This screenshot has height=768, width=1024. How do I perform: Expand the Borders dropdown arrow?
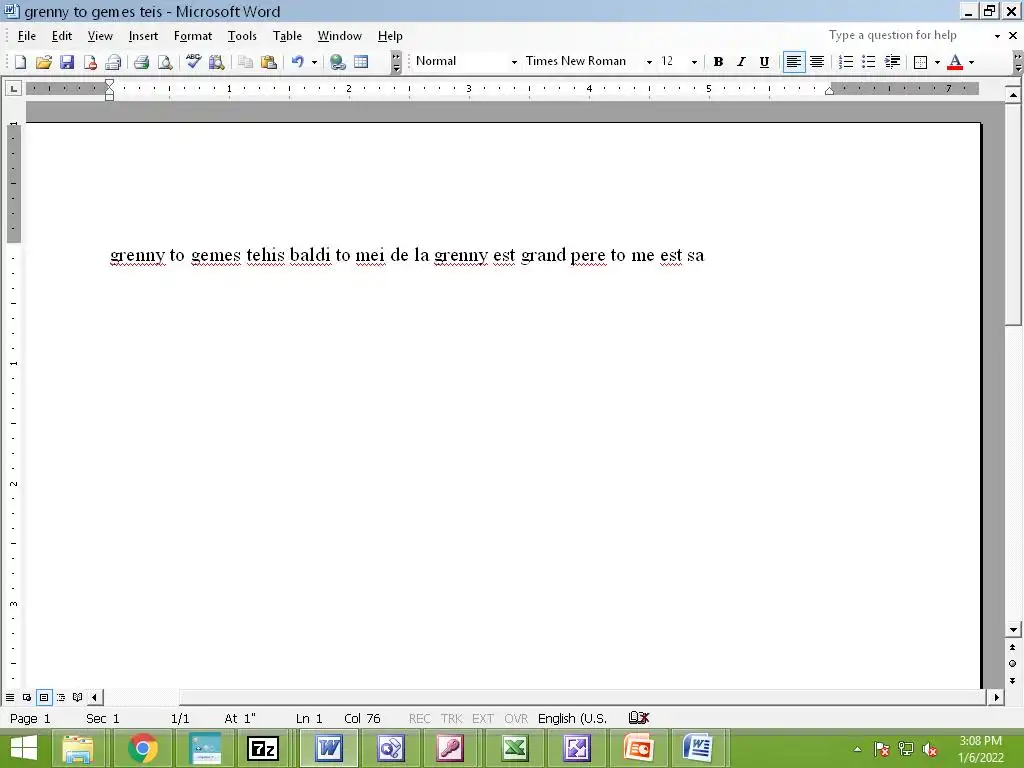[937, 62]
